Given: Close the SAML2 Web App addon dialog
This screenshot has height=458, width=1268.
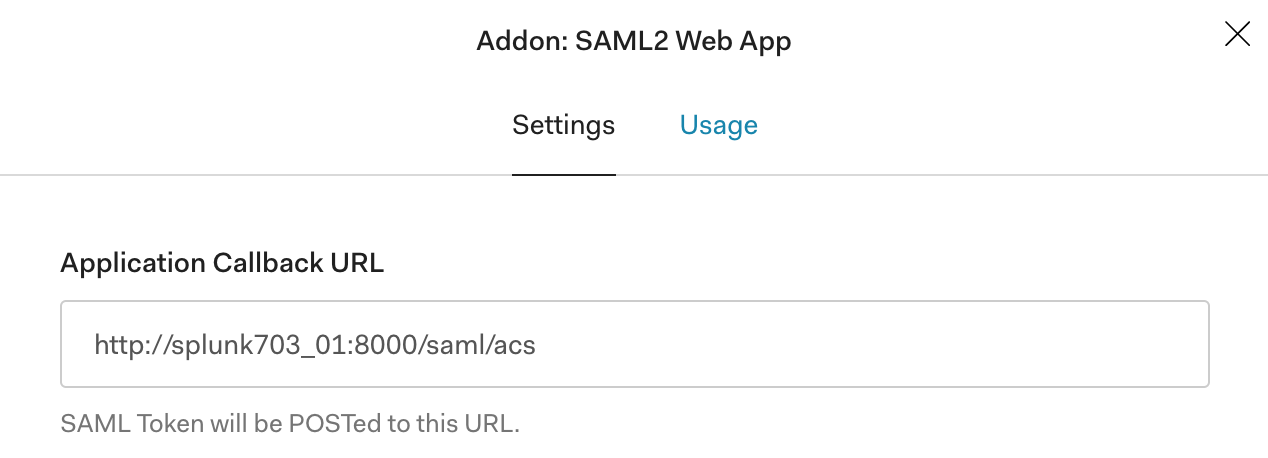Looking at the screenshot, I should tap(1237, 35).
